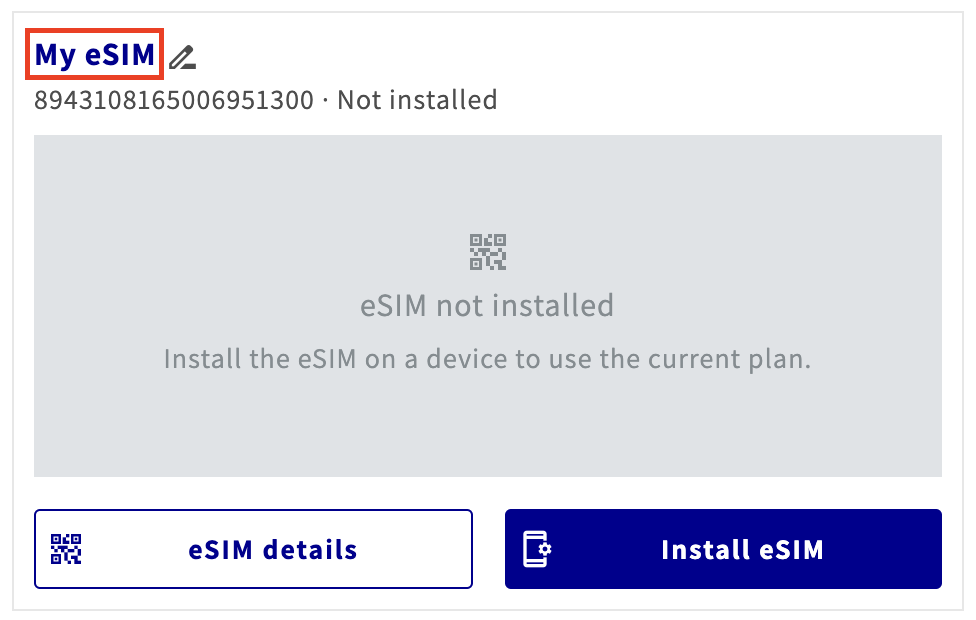This screenshot has height=620, width=976.
Task: Click the eSIM not installed message
Action: click(x=486, y=305)
